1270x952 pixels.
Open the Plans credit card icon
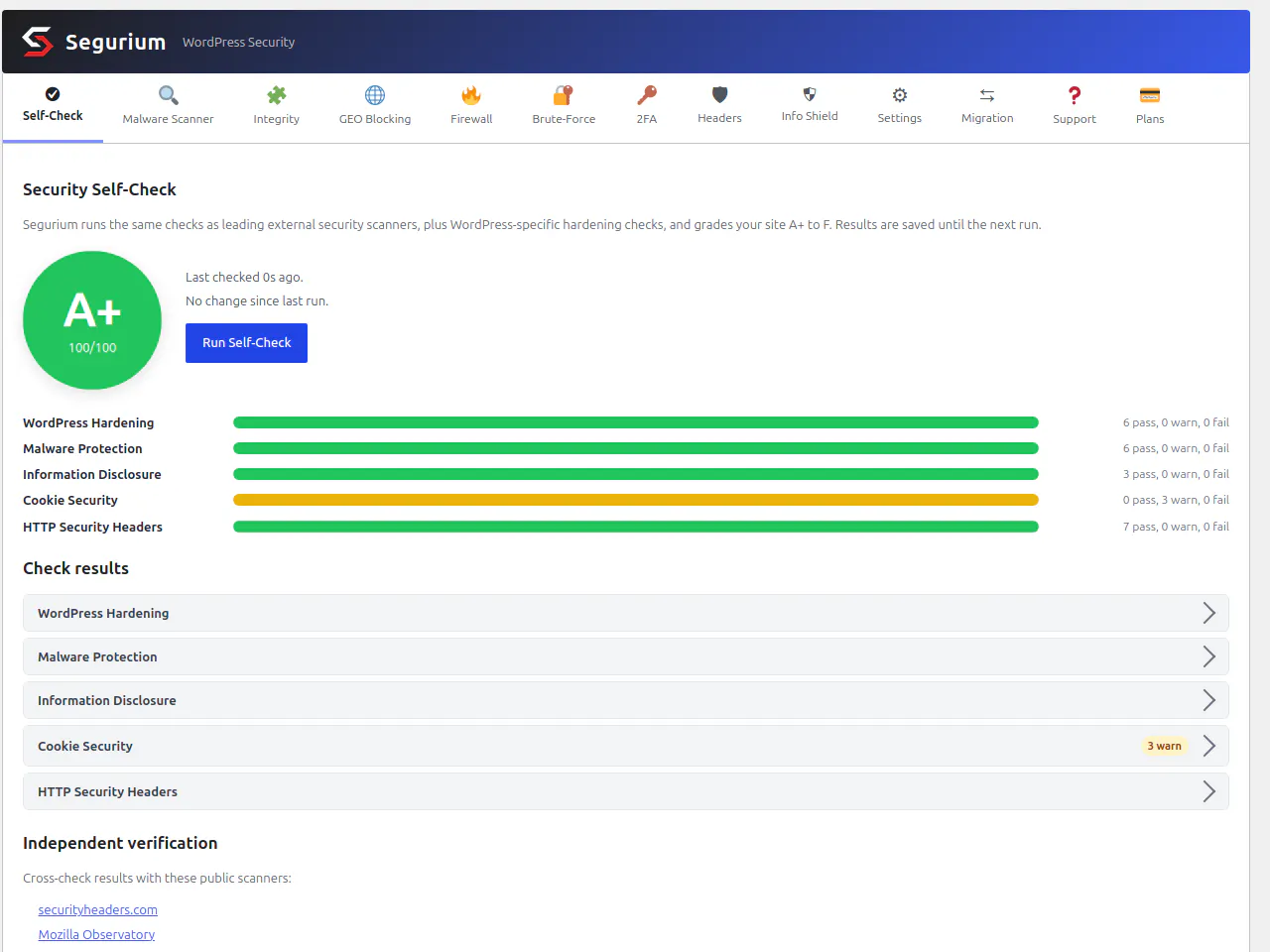point(1150,95)
